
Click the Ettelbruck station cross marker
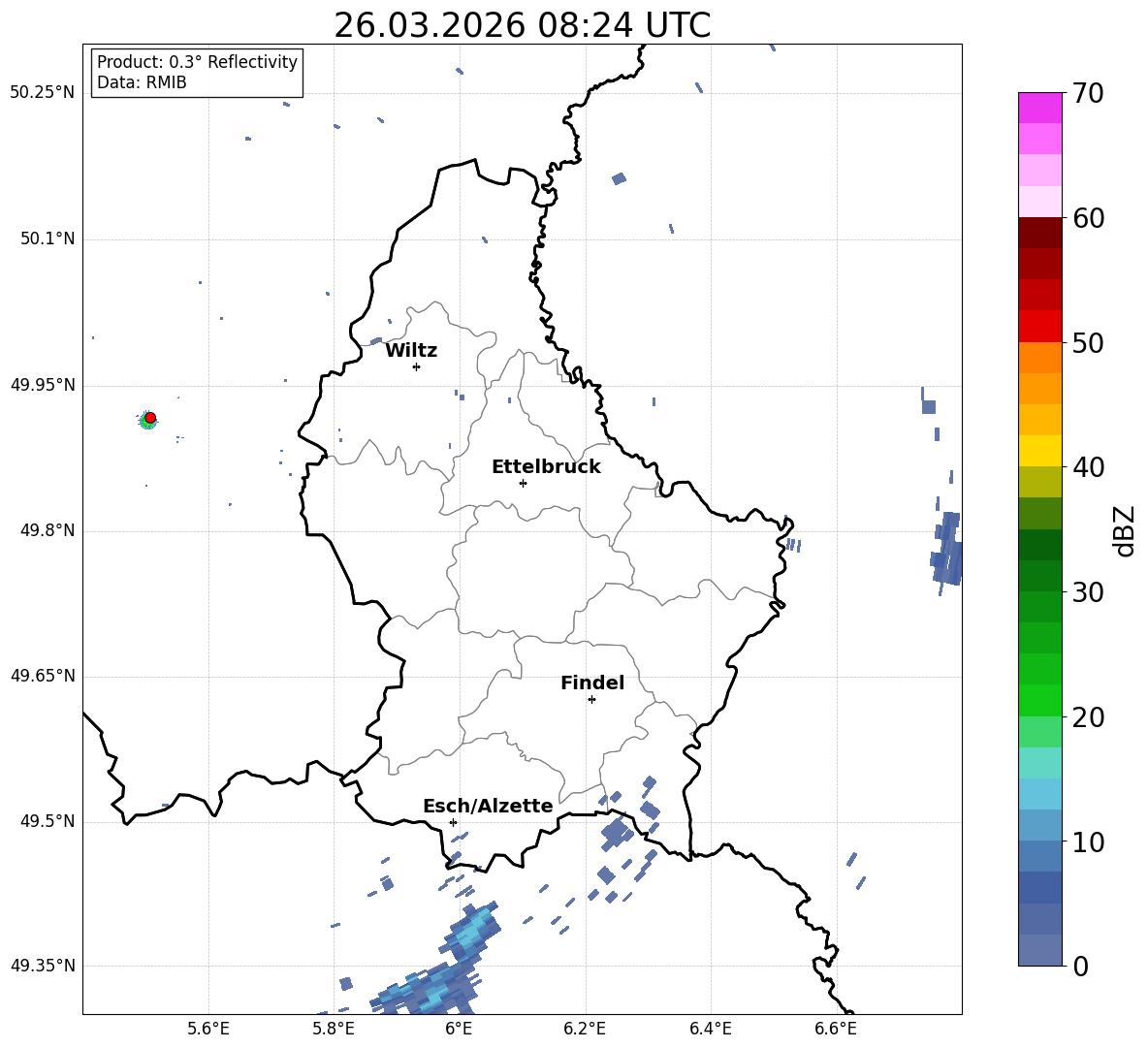(523, 483)
